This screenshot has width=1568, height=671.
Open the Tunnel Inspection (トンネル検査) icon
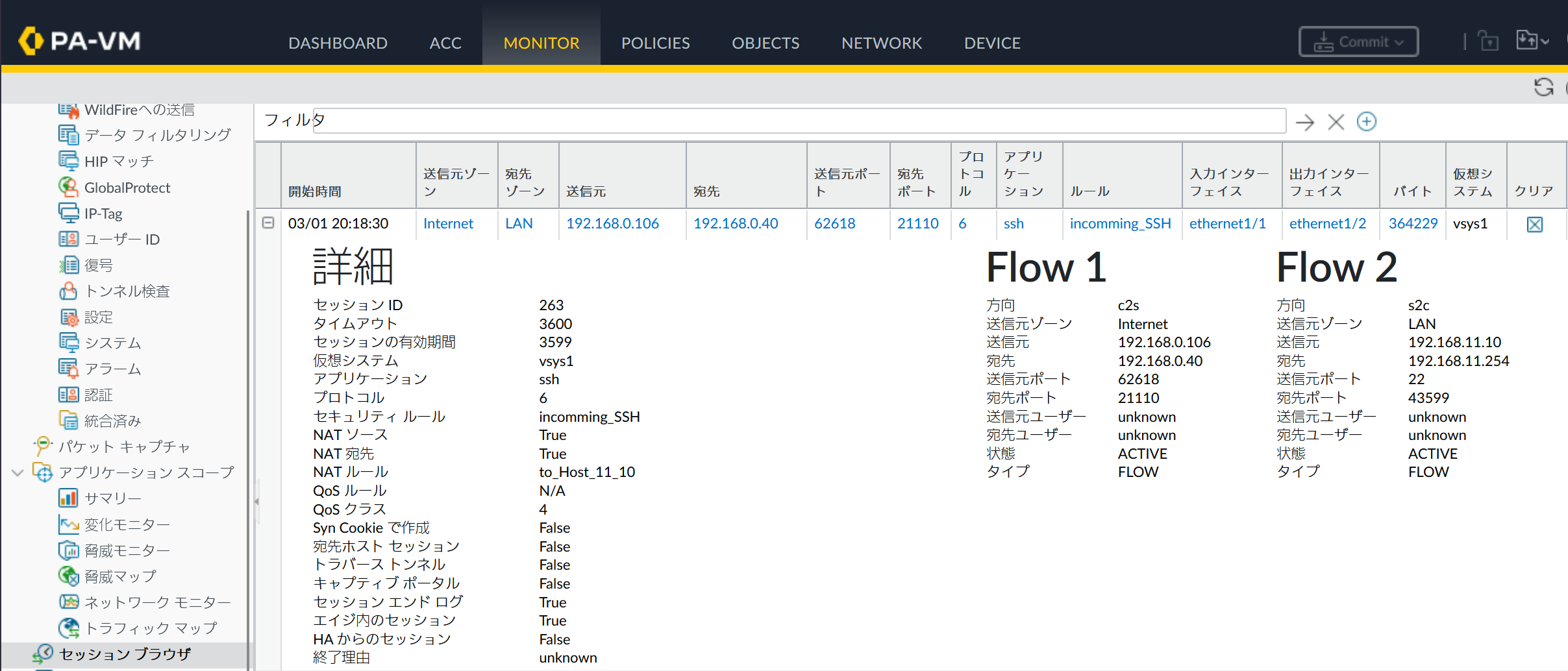point(68,291)
